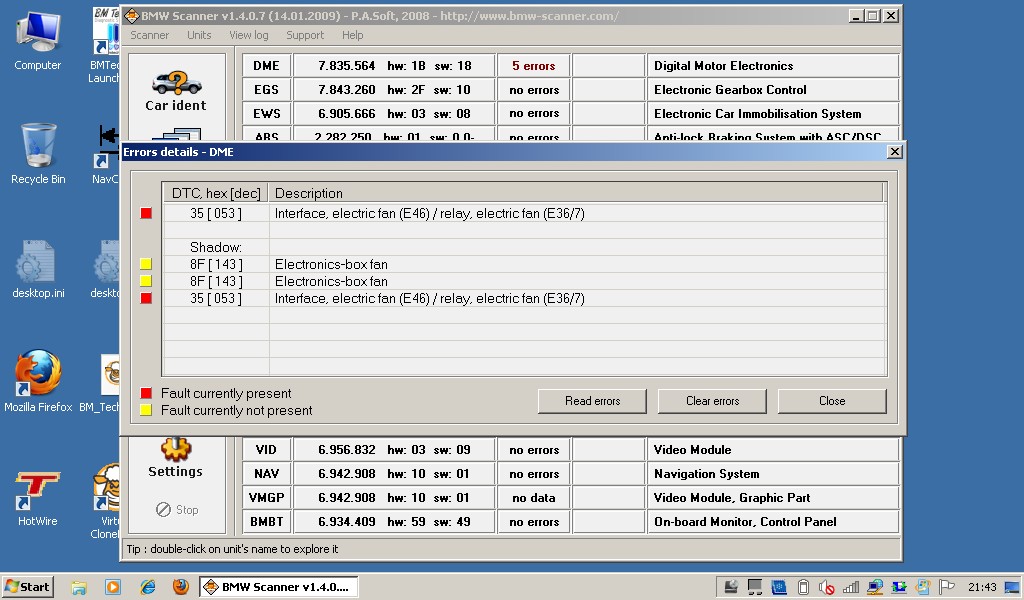Click the EWS unit name cell
The image size is (1024, 600).
tap(266, 114)
